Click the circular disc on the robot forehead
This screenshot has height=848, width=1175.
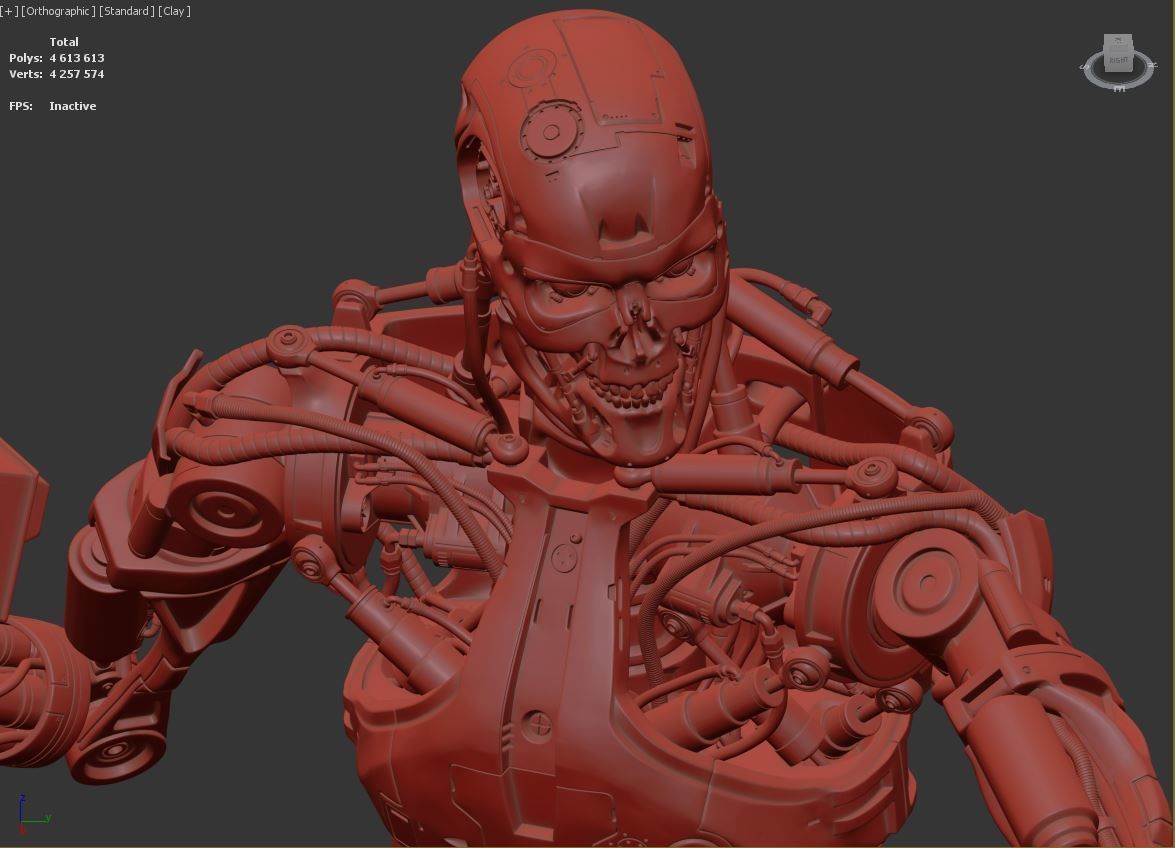(x=551, y=133)
